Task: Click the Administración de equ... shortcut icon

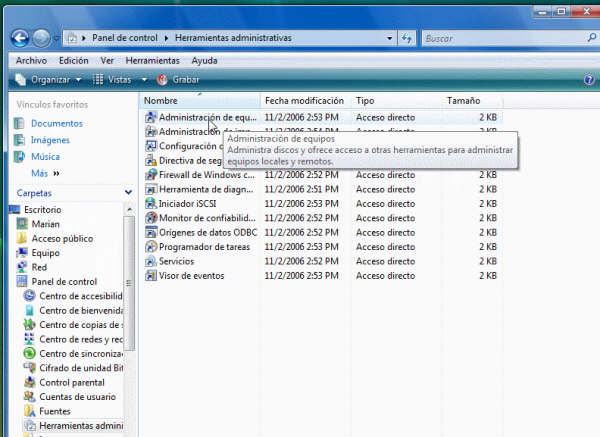Action: (151, 117)
